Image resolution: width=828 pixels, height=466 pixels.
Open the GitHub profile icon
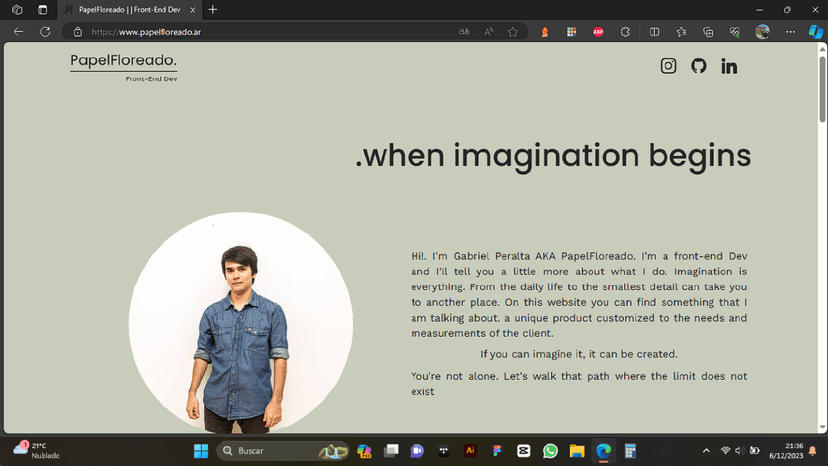click(699, 66)
